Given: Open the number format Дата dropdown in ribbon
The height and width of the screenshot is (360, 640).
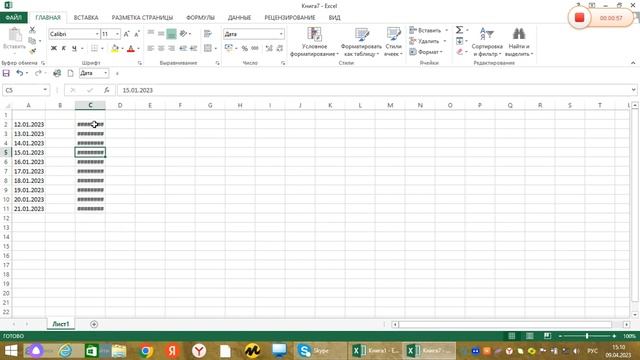Looking at the screenshot, I should point(281,34).
